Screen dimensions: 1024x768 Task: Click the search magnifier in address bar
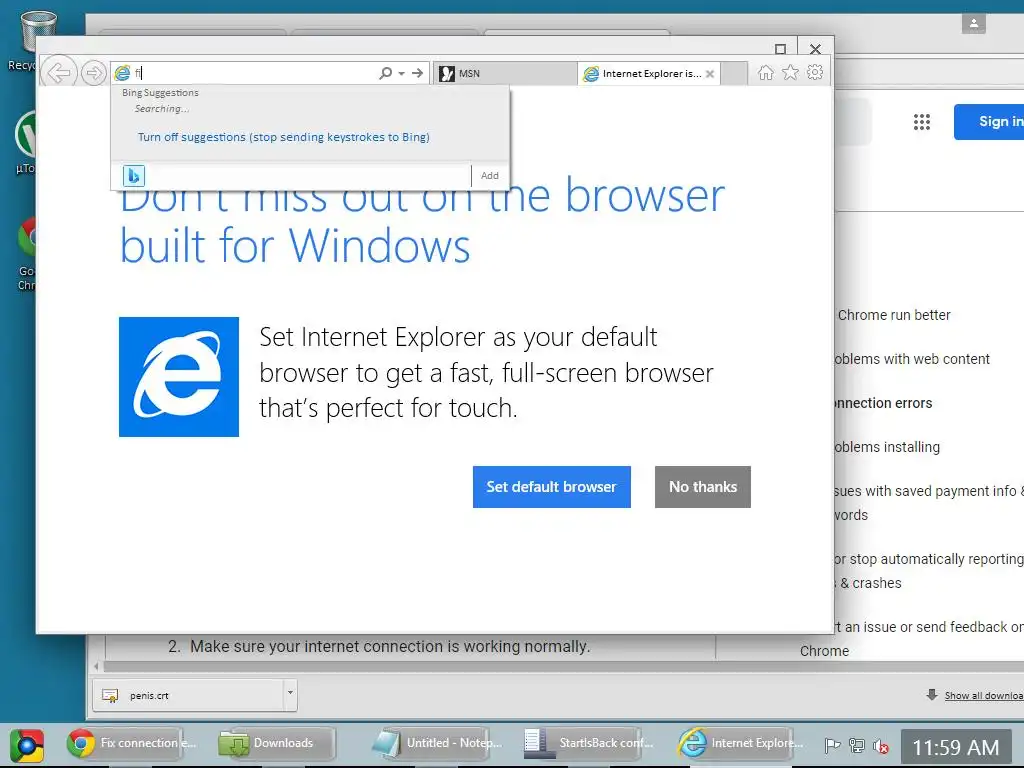pos(386,73)
